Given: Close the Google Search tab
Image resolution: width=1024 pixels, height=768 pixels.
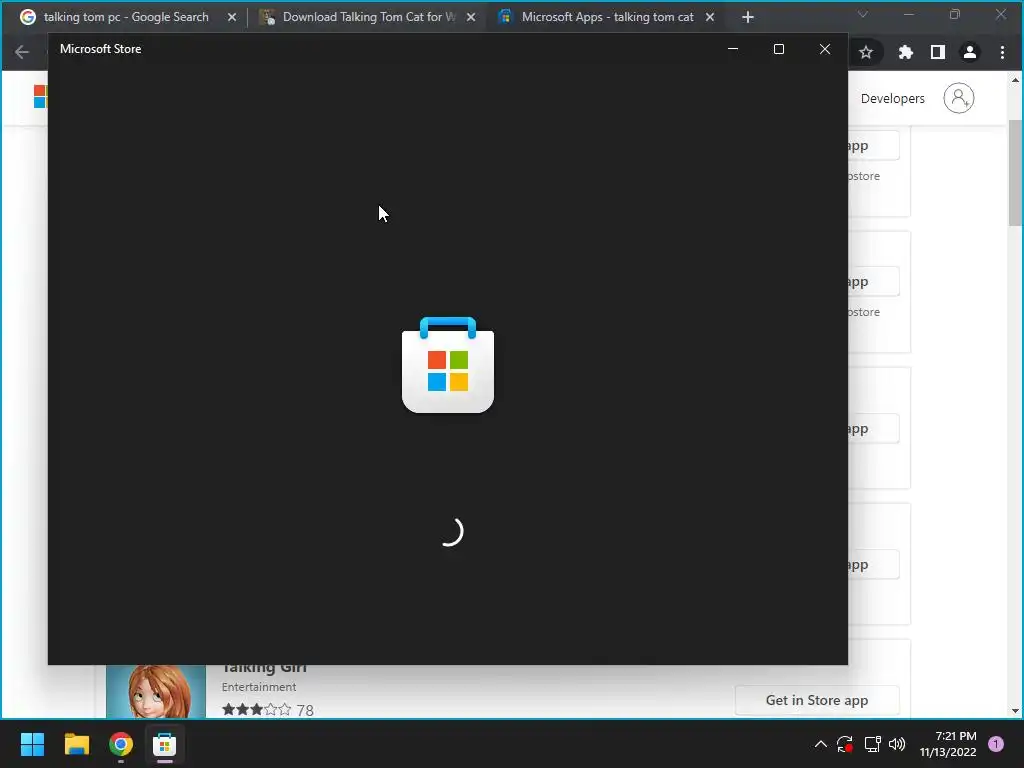Looking at the screenshot, I should tap(232, 18).
